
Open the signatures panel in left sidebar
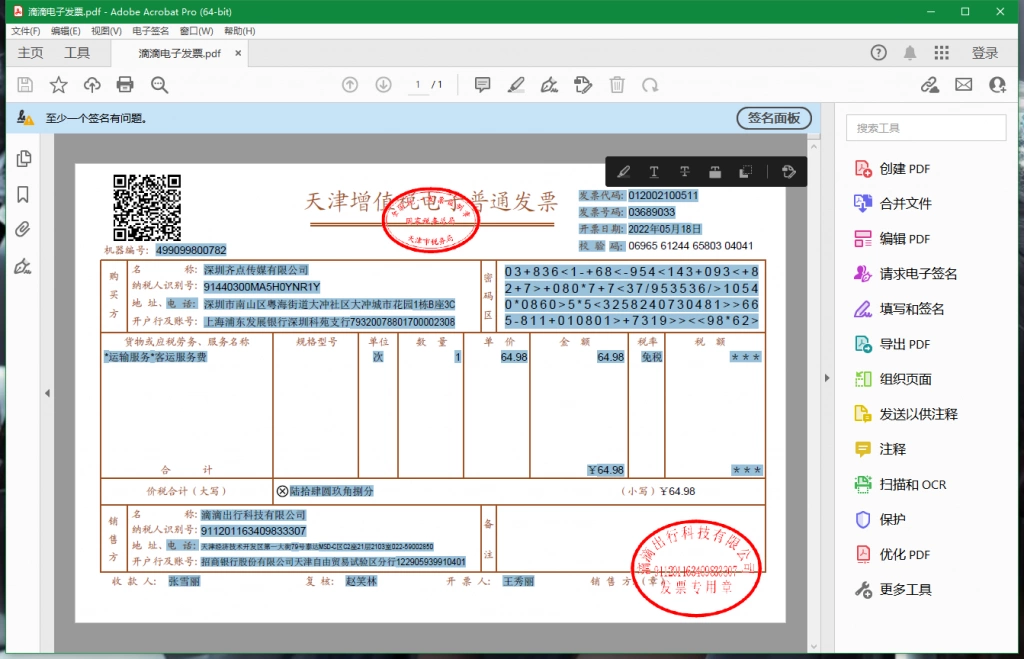(23, 266)
